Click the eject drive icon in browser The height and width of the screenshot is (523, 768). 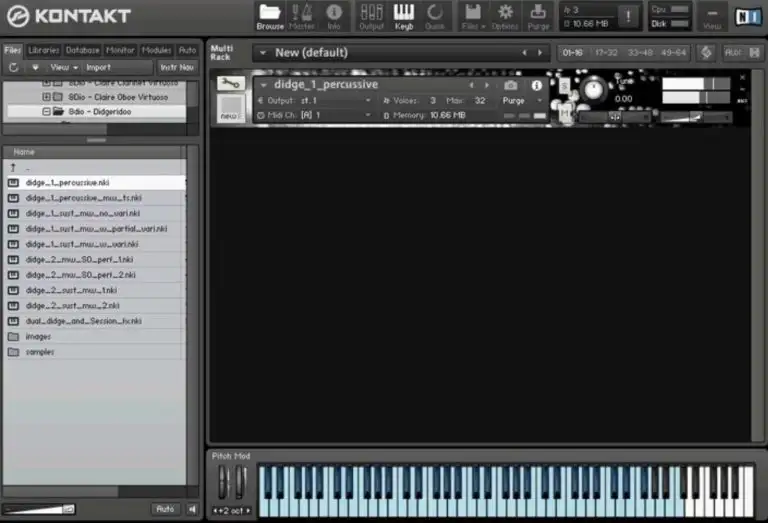(35, 68)
